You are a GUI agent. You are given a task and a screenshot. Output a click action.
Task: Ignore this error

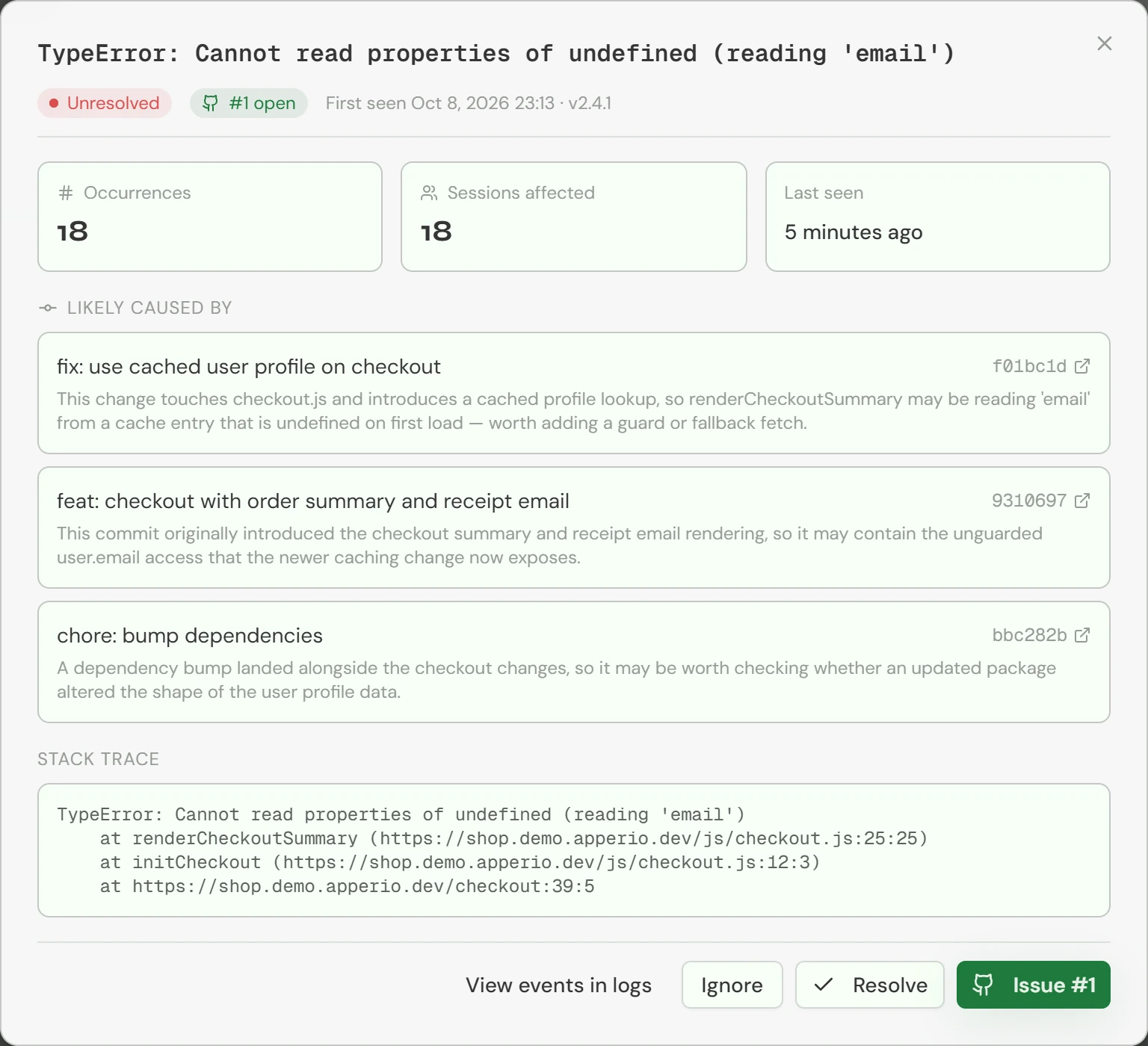[732, 985]
